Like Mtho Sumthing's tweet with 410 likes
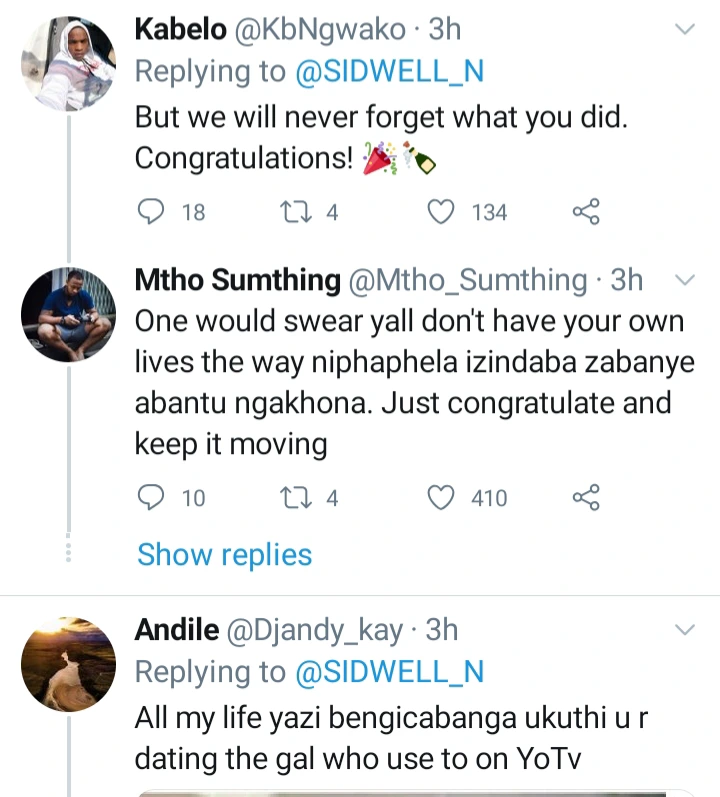Viewport: 720px width, 797px height. coord(442,497)
